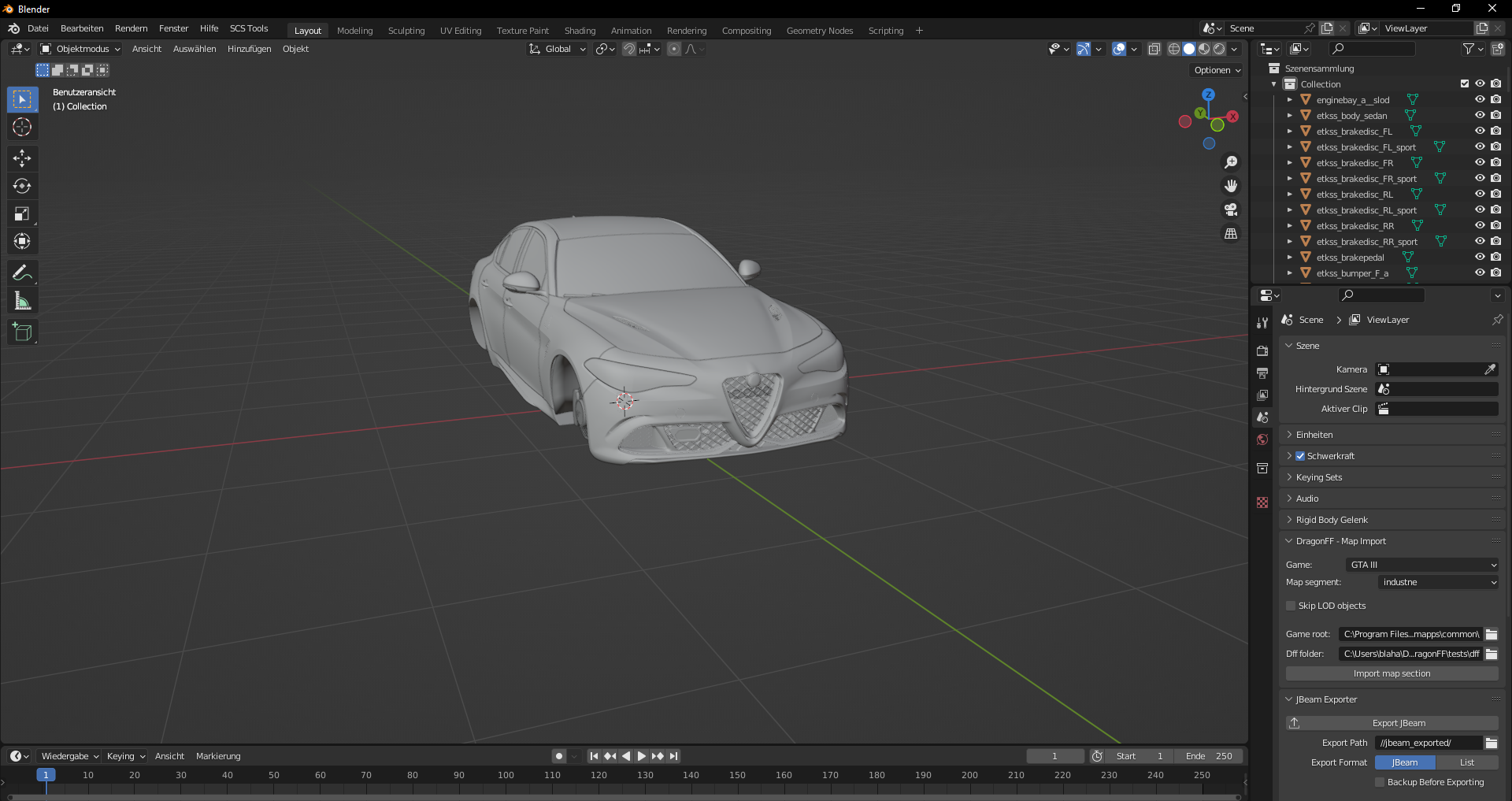1512x801 pixels.
Task: Hide enginebay_a_slod in viewport
Action: click(1480, 99)
